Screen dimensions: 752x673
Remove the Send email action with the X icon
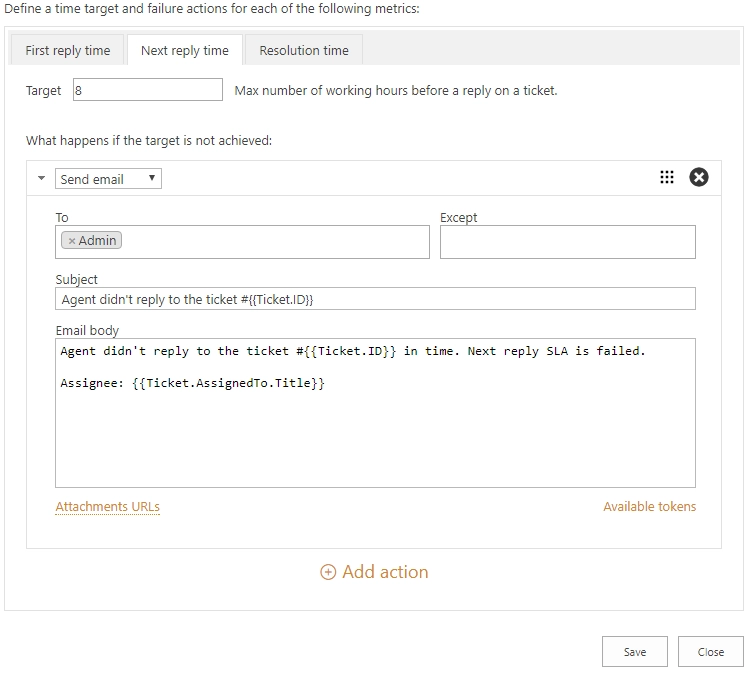(x=698, y=177)
